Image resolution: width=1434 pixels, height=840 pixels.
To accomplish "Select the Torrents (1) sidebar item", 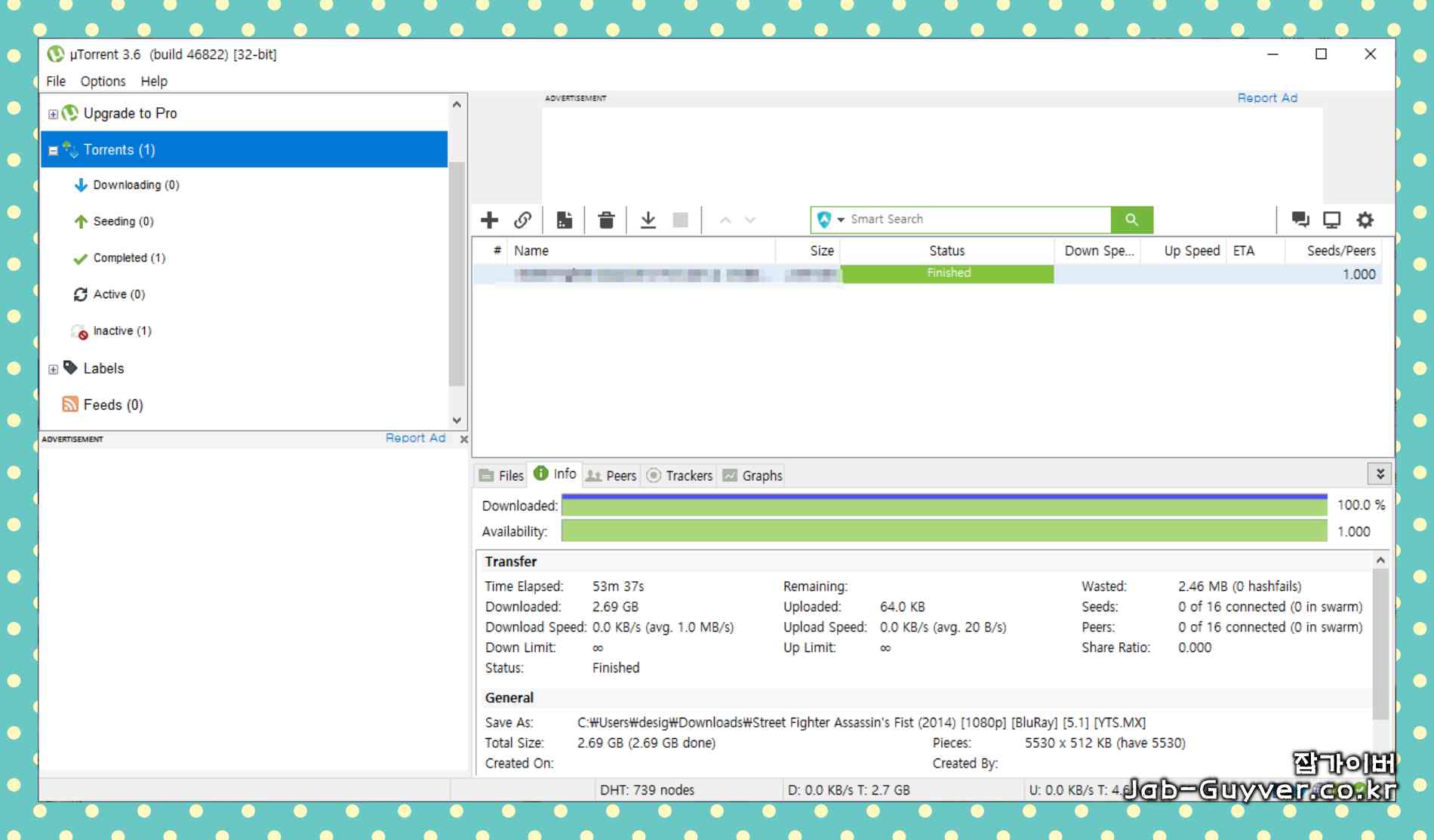I will 245,149.
